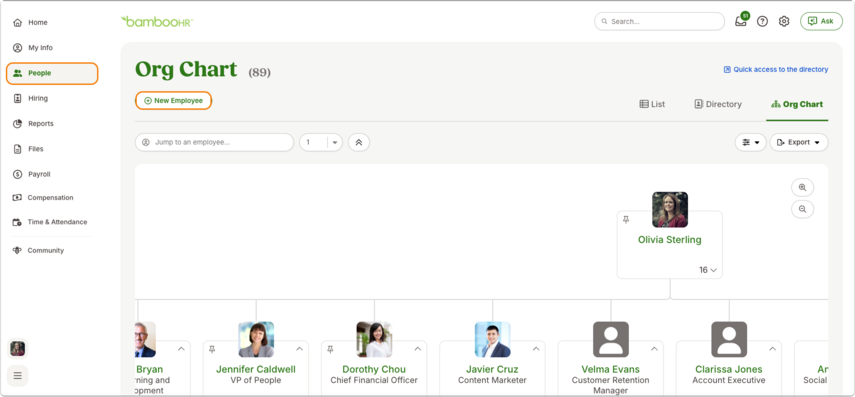Open Javier Cruz's name link
This screenshot has height=397, width=855.
click(x=492, y=370)
